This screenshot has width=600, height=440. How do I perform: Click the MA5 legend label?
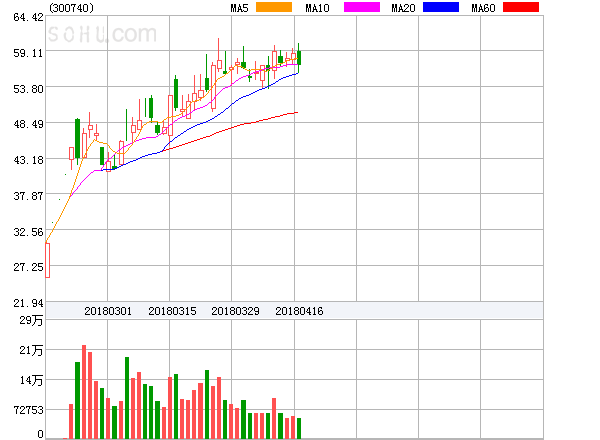click(239, 8)
